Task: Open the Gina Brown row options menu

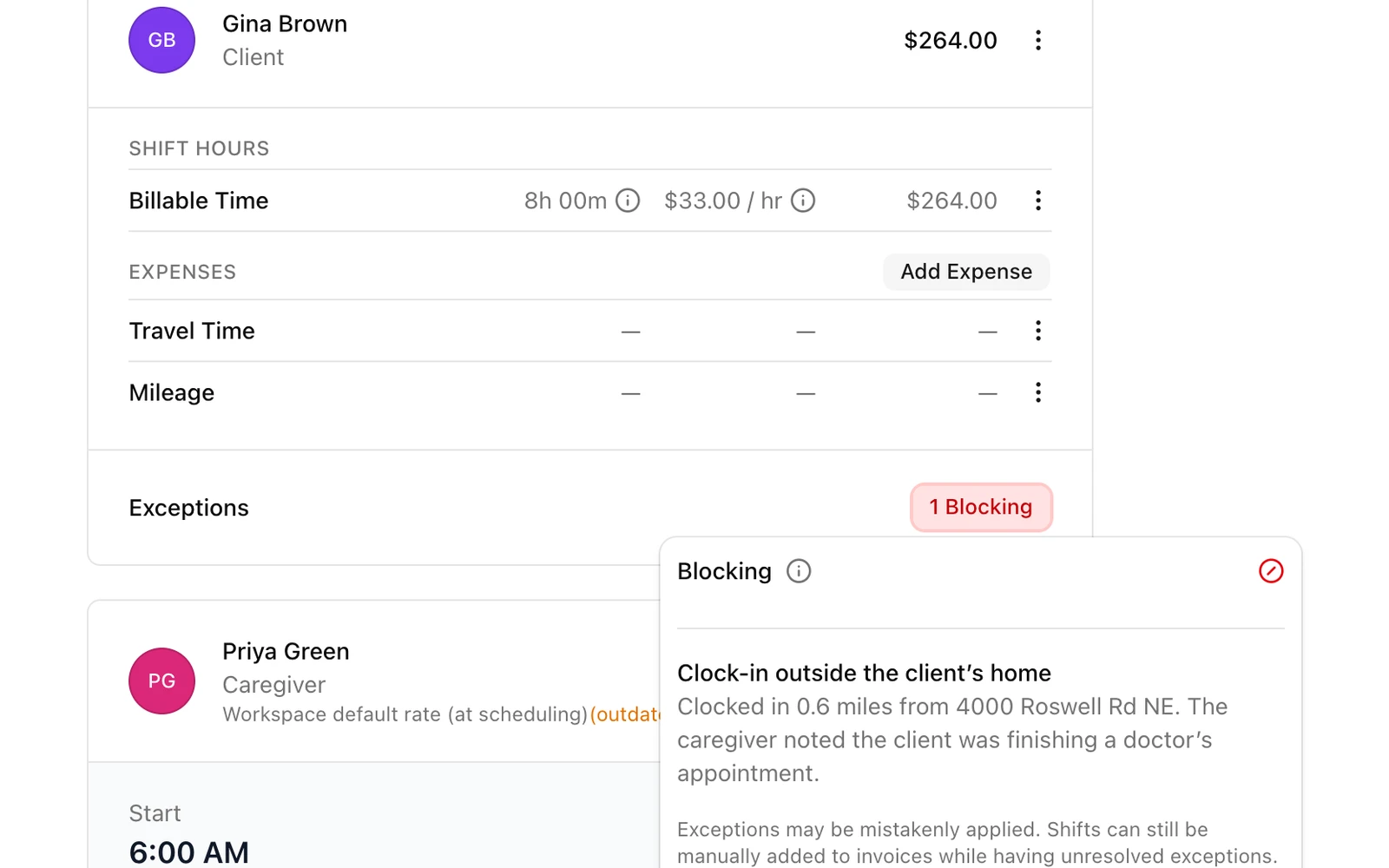Action: pos(1037,40)
